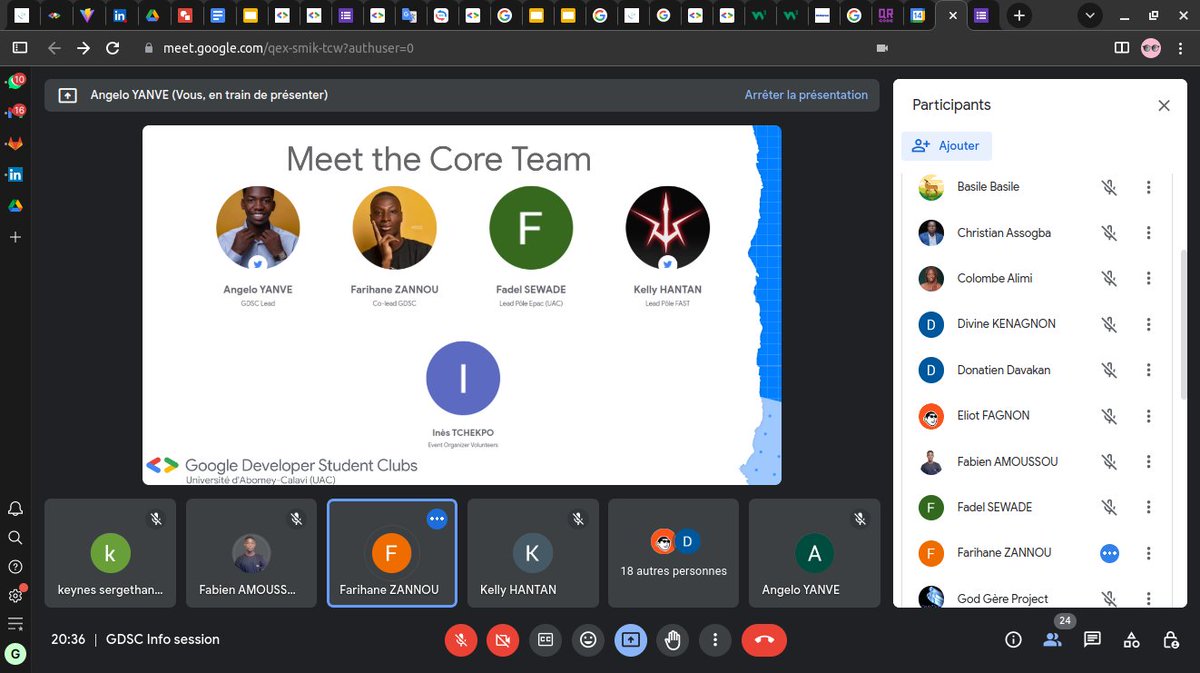Raise your hand in the meeting

[x=673, y=639]
